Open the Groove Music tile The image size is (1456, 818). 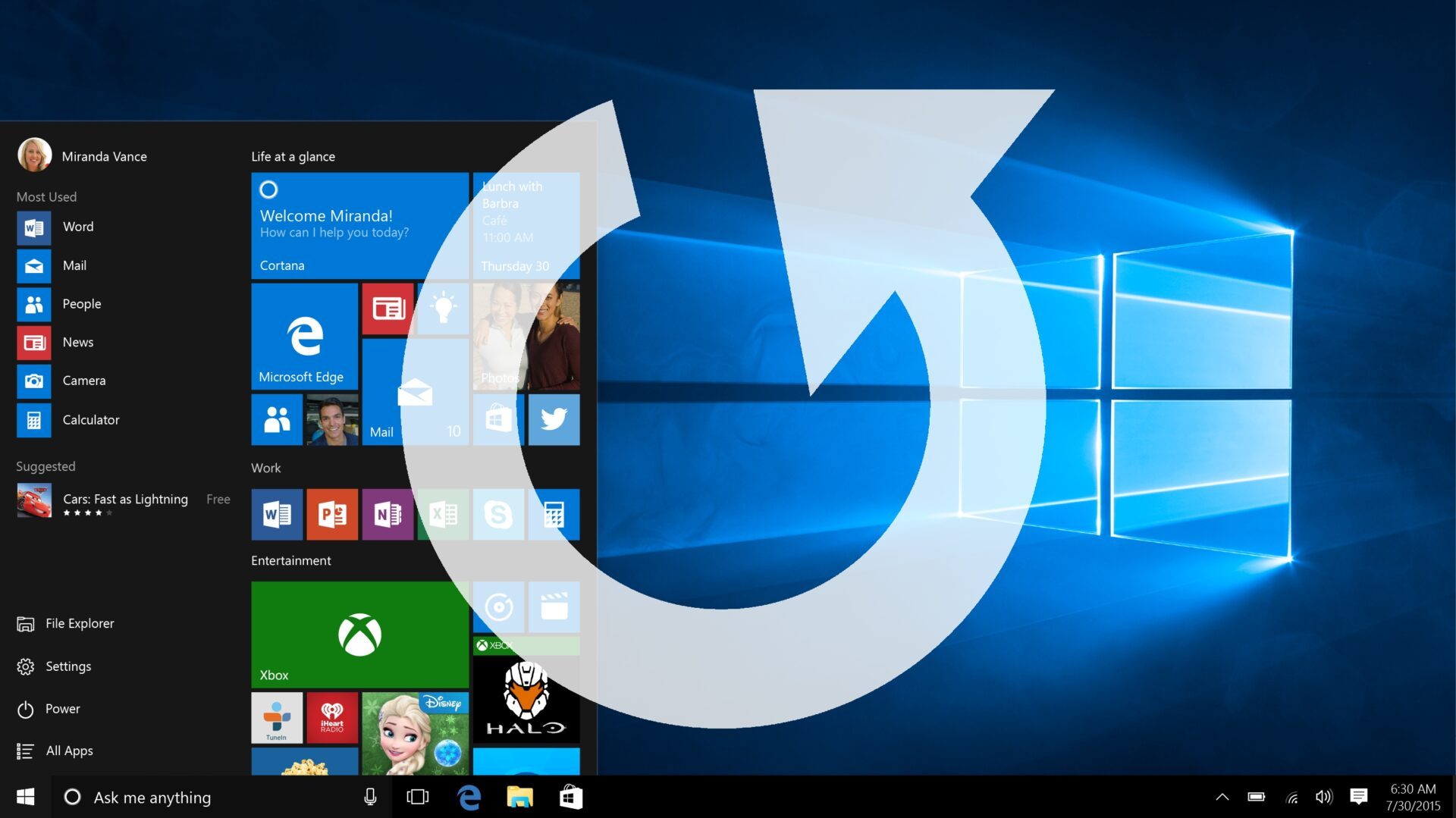[498, 606]
